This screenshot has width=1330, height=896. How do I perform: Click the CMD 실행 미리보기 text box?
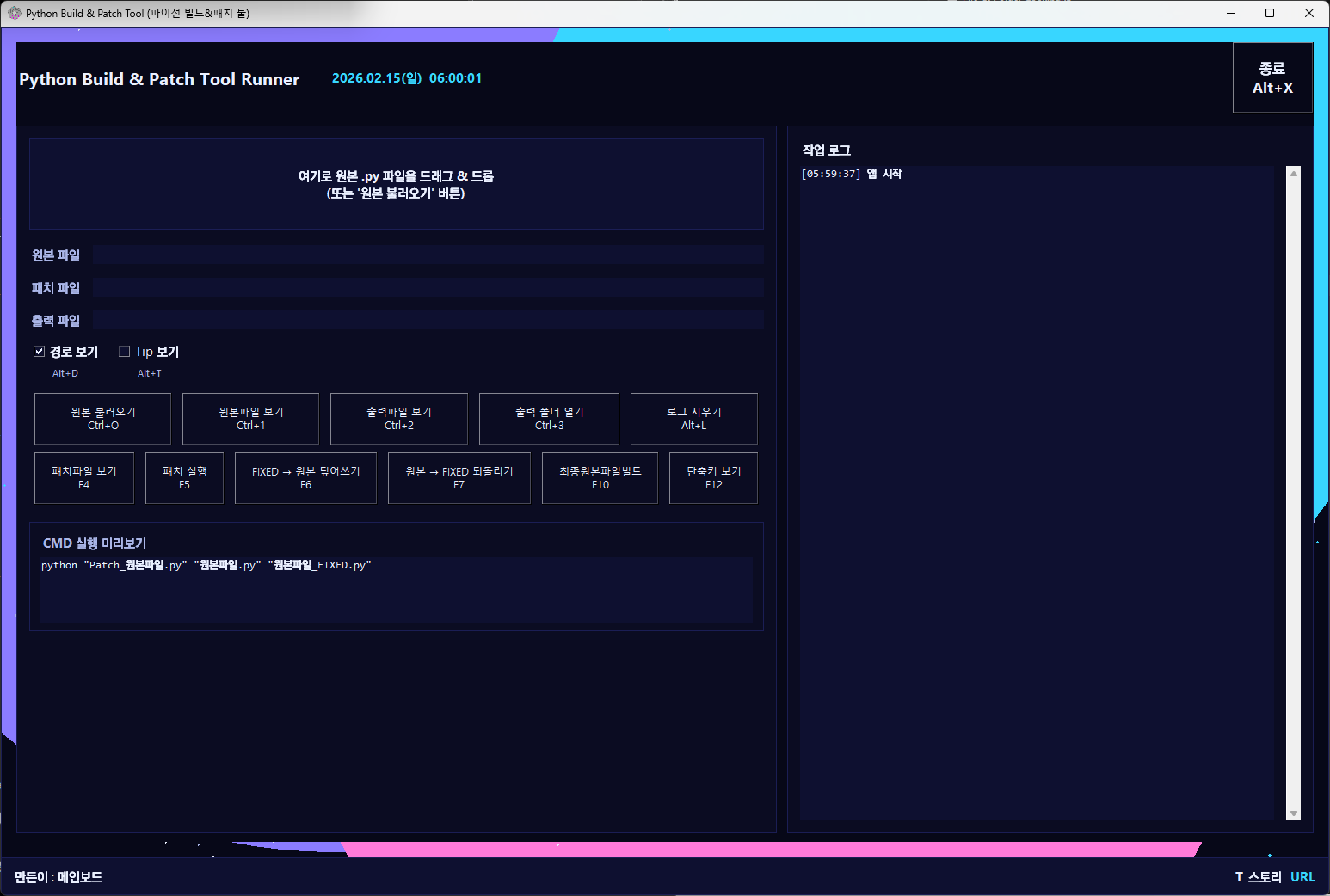click(x=397, y=590)
